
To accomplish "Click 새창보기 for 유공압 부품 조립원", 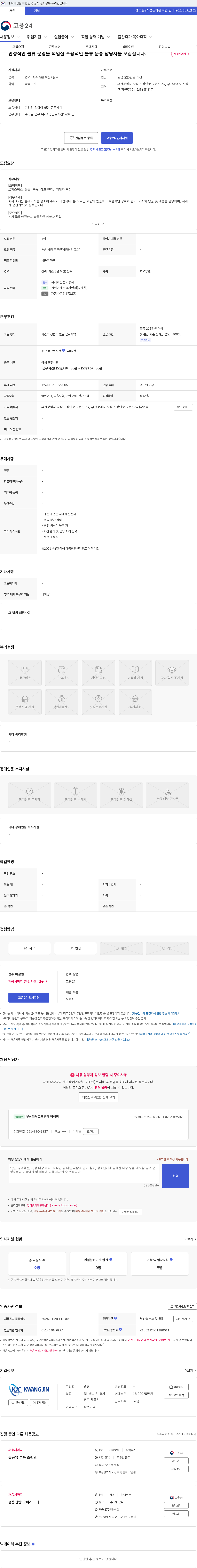I will pos(176,1469).
